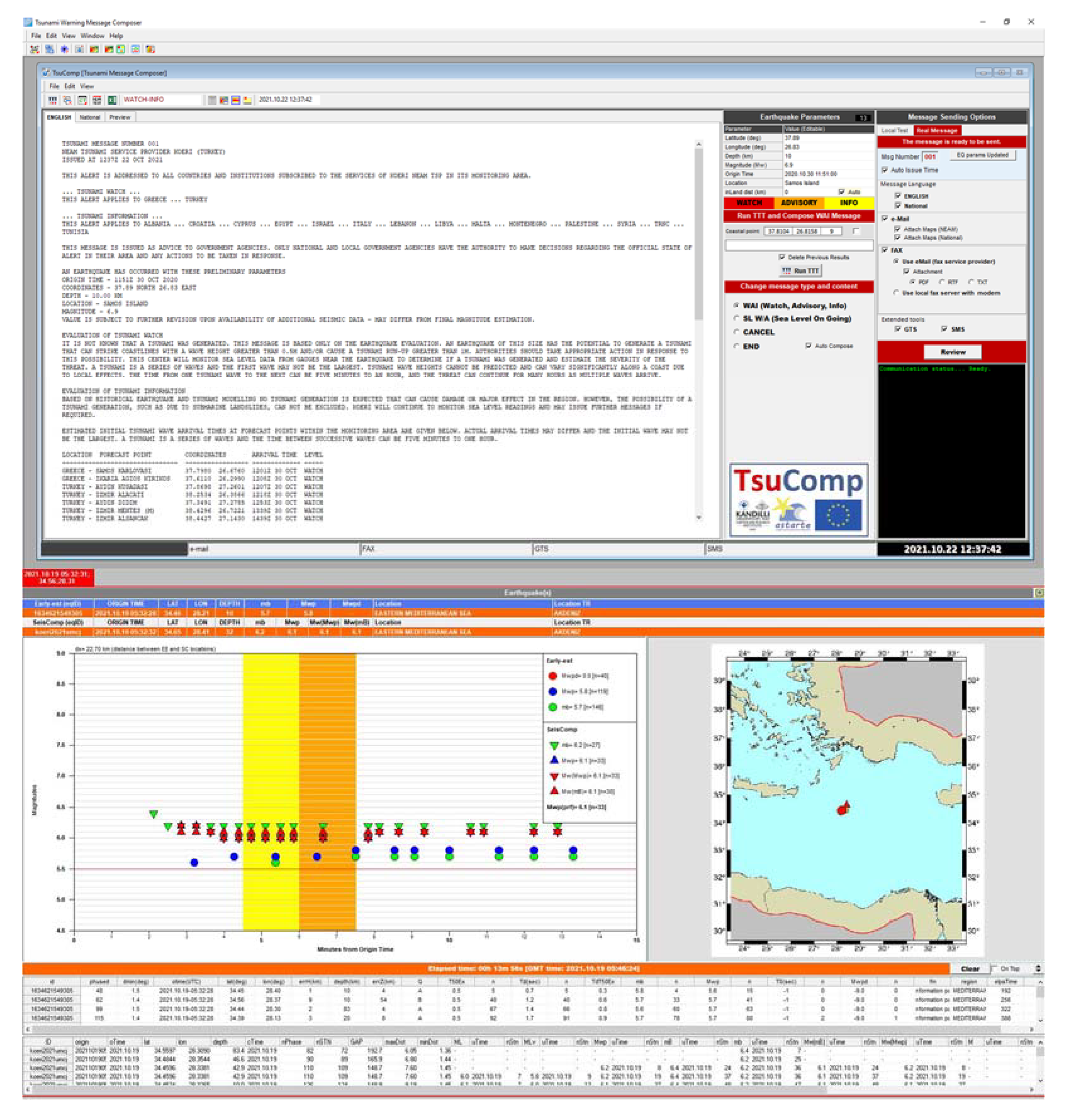The width and height of the screenshot is (1065, 1120).
Task: Click the first icon in the main toolbar
Action: (x=34, y=49)
